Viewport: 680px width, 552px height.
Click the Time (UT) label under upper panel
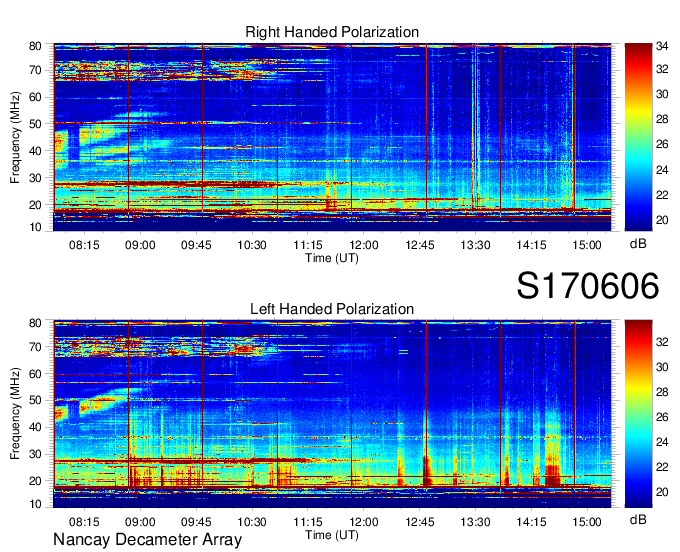332,258
